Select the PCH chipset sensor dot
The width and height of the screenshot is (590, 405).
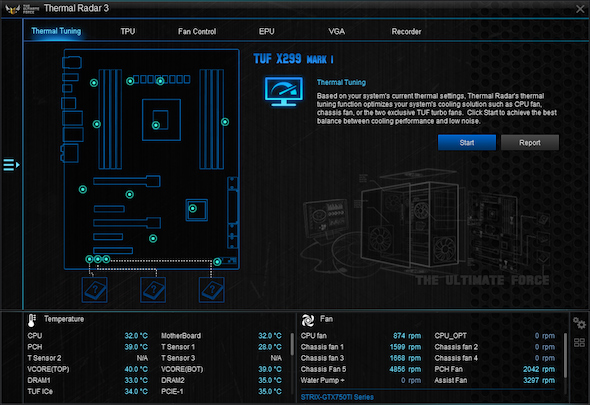(193, 209)
